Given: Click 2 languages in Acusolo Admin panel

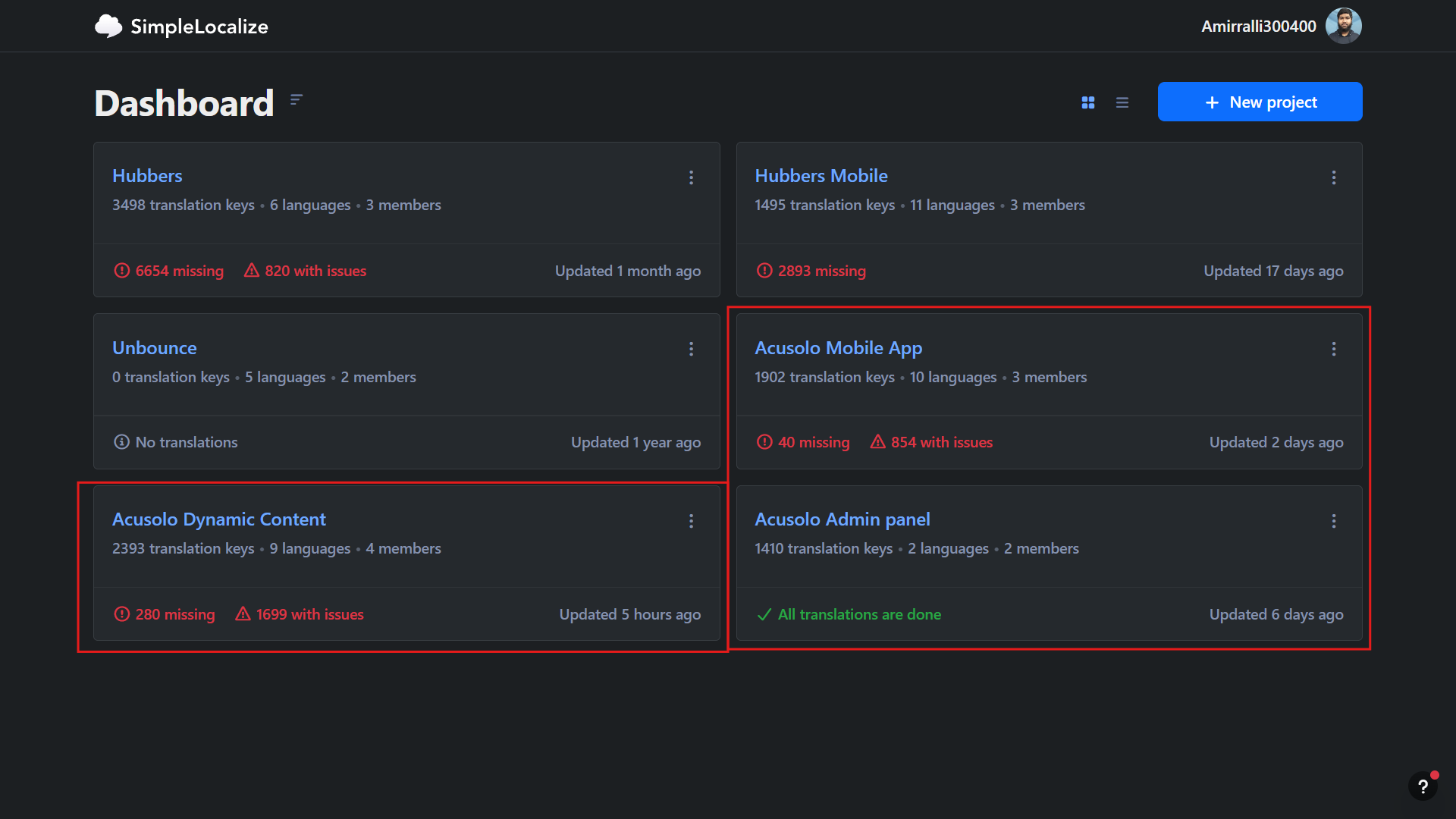Looking at the screenshot, I should coord(948,548).
